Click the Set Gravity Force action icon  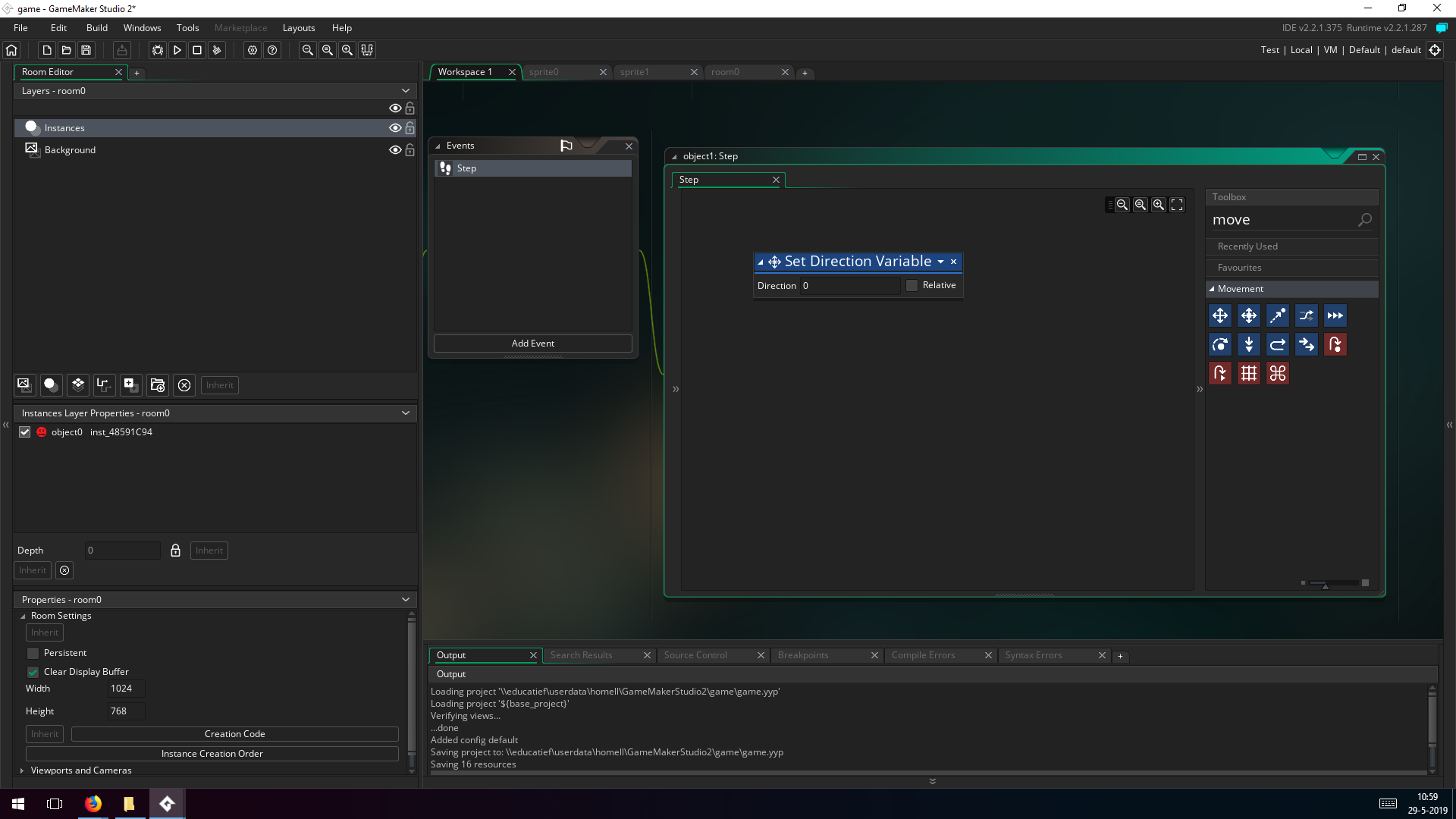(x=1249, y=345)
